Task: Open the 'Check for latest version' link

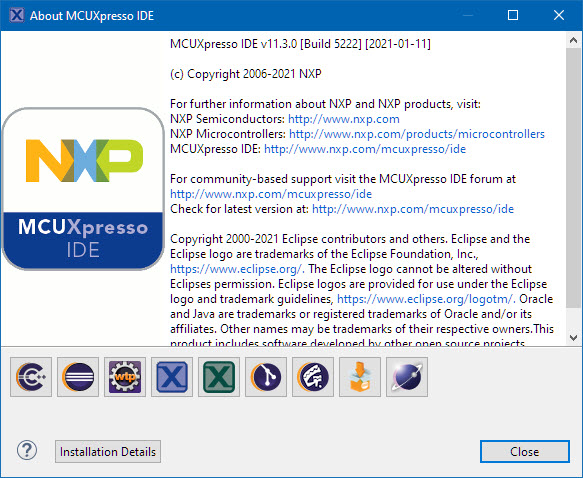Action: coord(413,209)
